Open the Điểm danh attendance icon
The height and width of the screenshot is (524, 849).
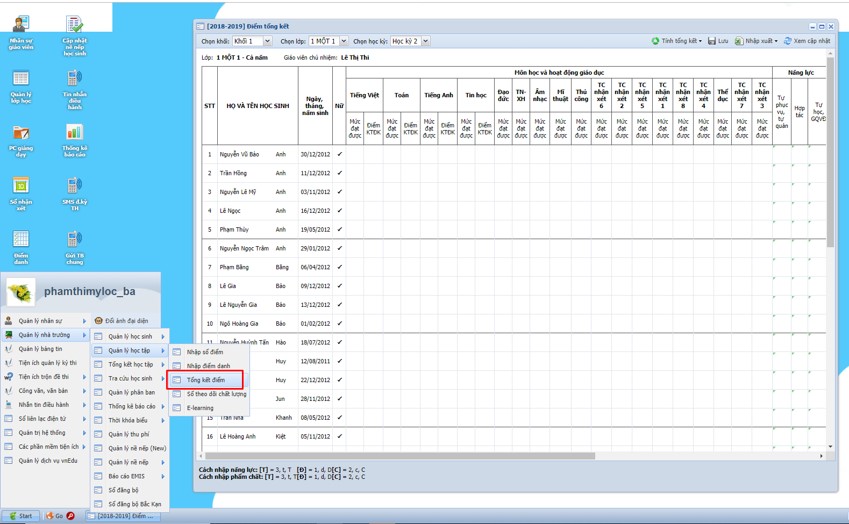[x=21, y=240]
